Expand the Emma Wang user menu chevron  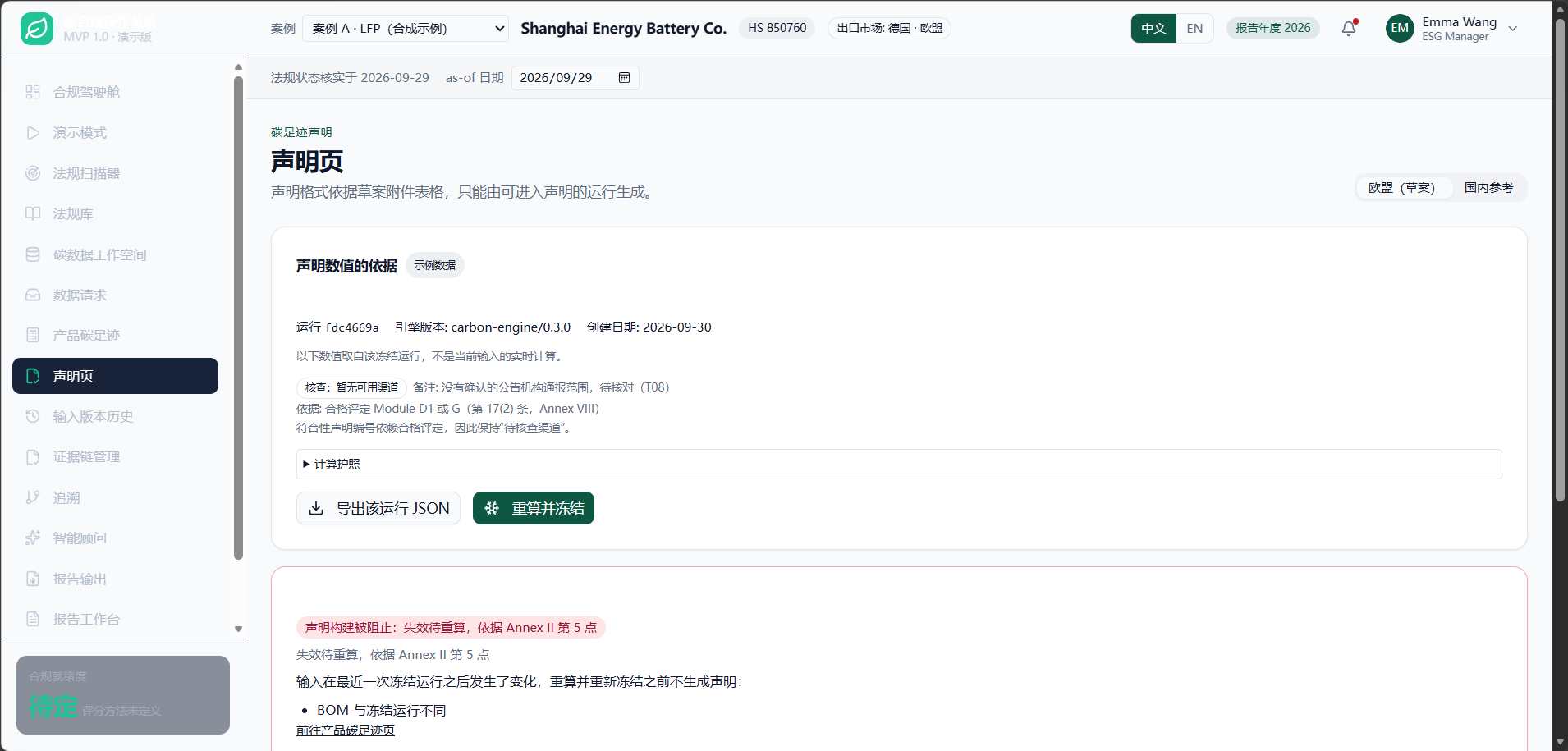[1513, 29]
